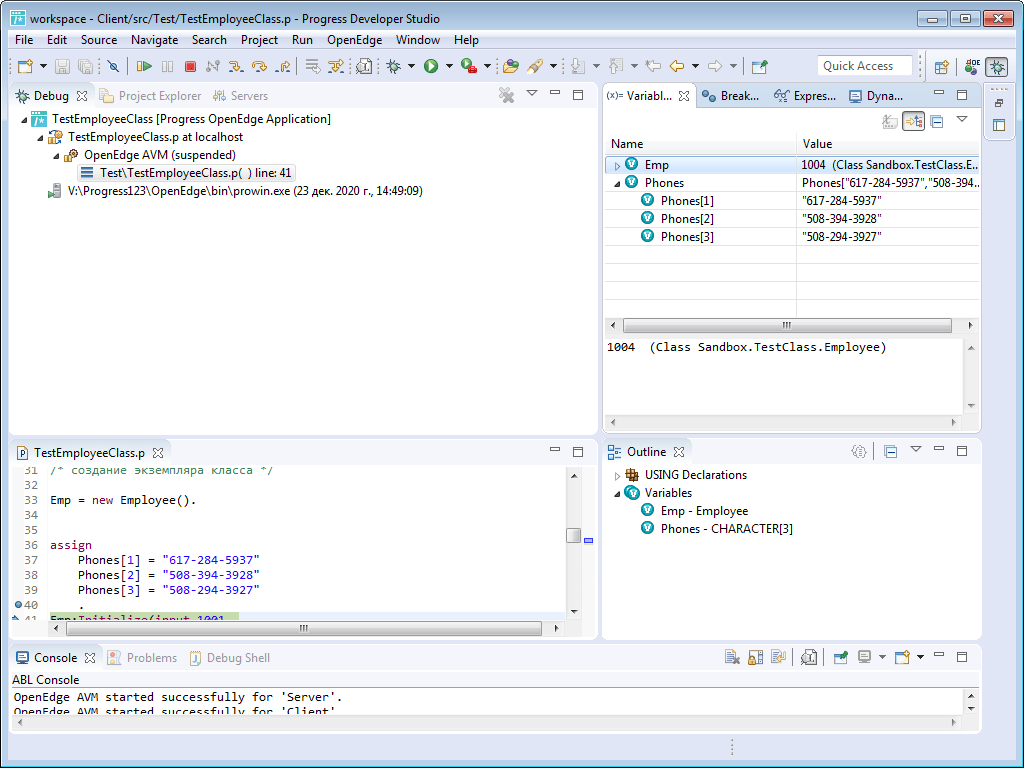The height and width of the screenshot is (768, 1024).
Task: Click the Run External Tools icon
Action: click(469, 66)
